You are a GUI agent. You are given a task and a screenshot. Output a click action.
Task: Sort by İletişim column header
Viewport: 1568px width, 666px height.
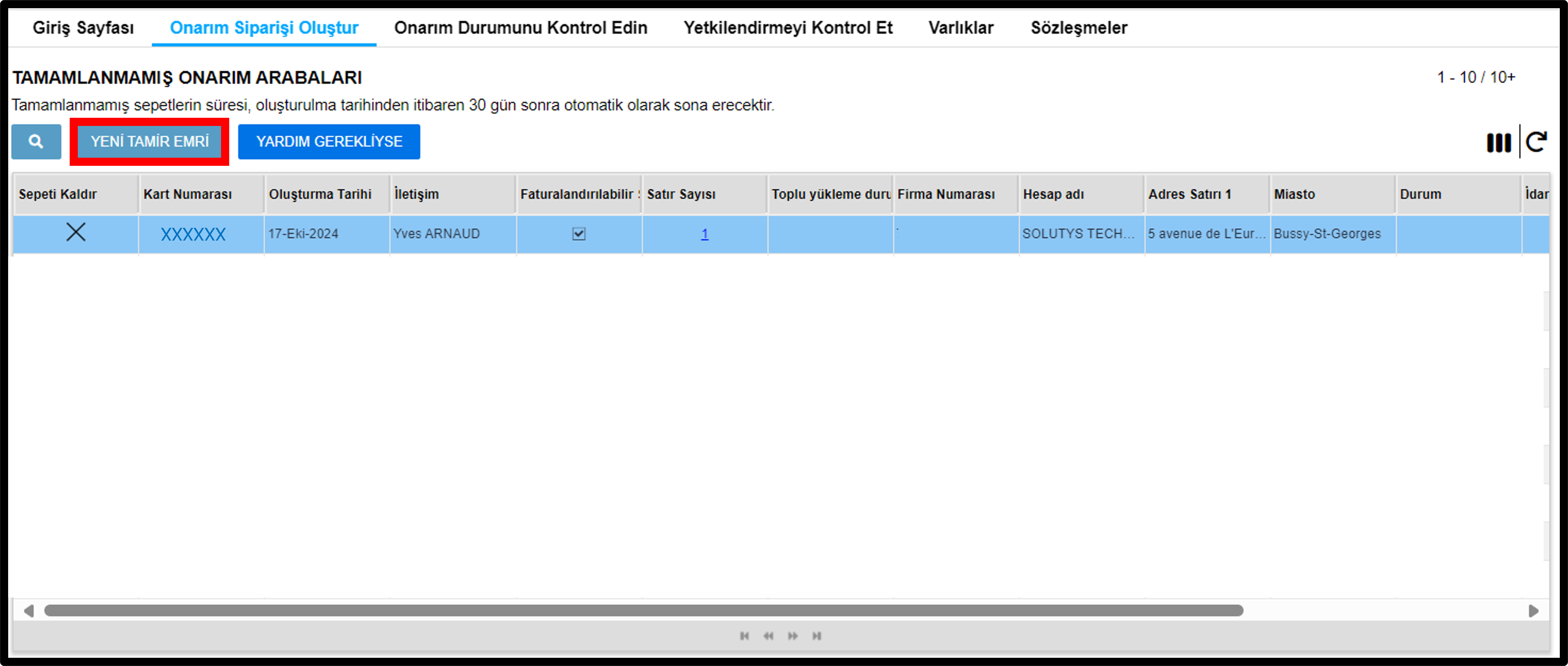coord(453,194)
